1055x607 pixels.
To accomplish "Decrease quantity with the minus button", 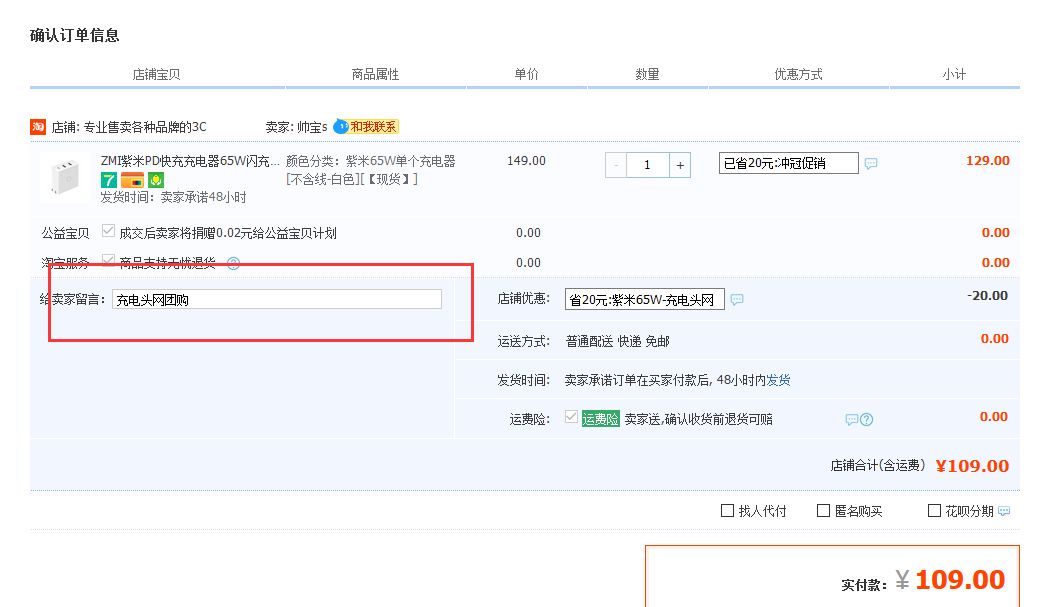I will tap(616, 165).
